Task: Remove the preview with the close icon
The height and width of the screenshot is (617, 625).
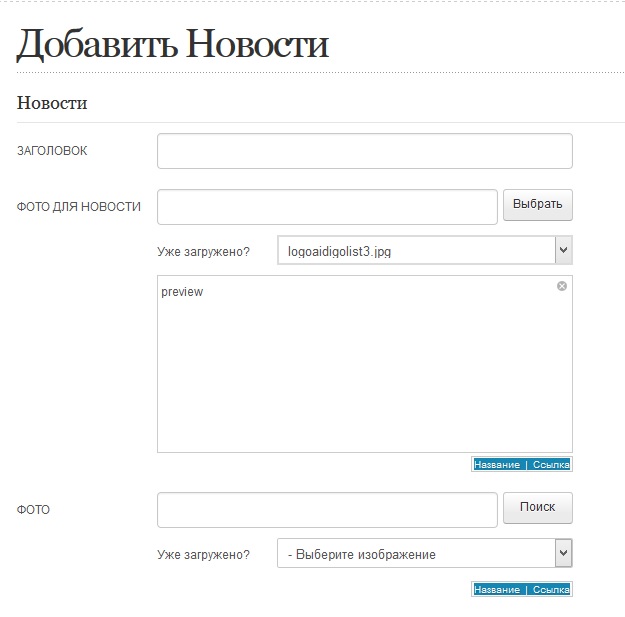Action: 561,286
